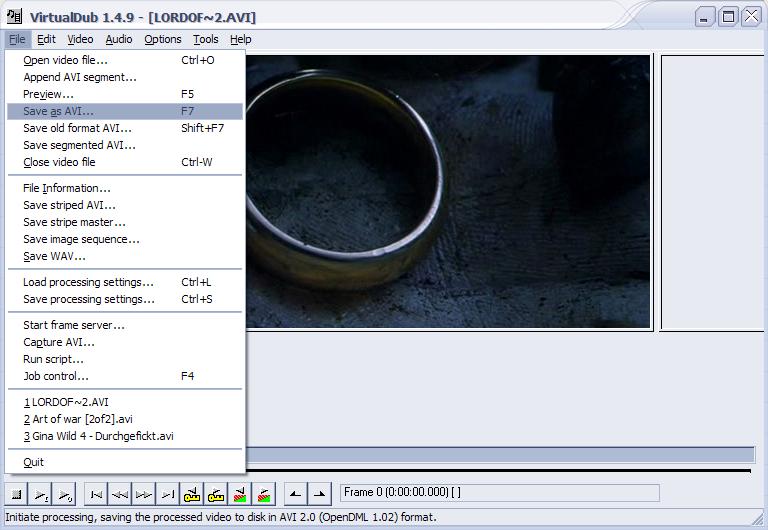Open the third recent file entry

(125, 436)
